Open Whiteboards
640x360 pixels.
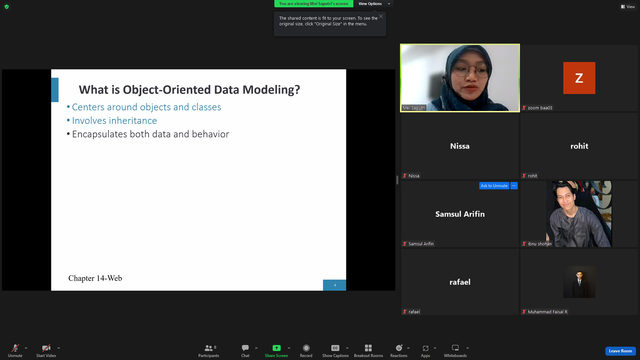click(x=455, y=350)
